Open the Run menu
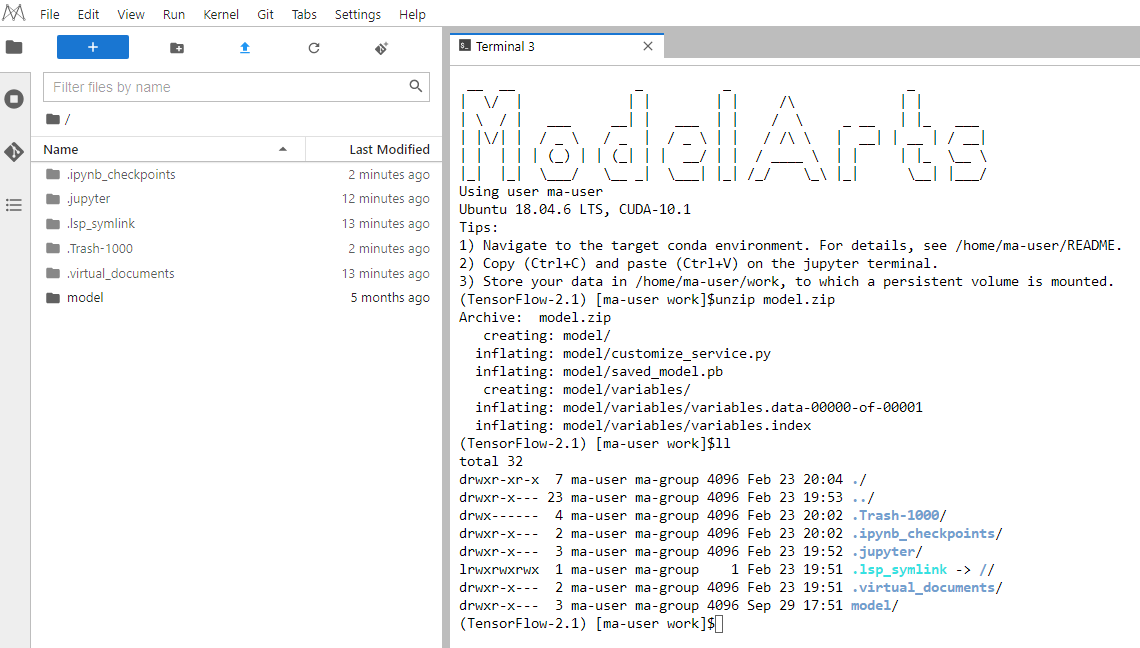 (x=174, y=15)
